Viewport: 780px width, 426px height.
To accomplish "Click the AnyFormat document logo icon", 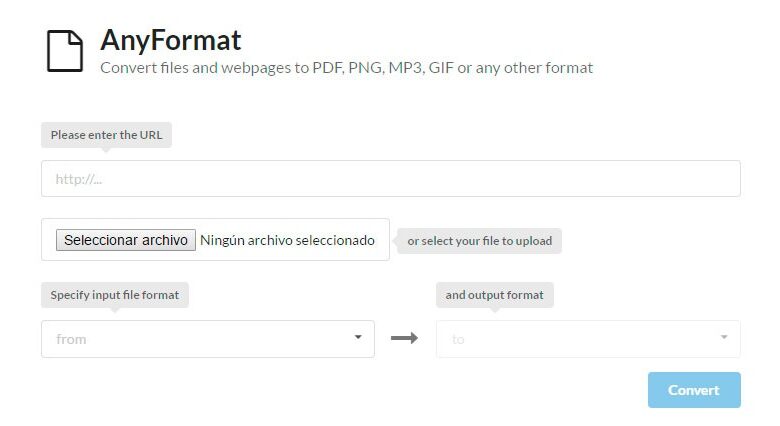I will (65, 51).
